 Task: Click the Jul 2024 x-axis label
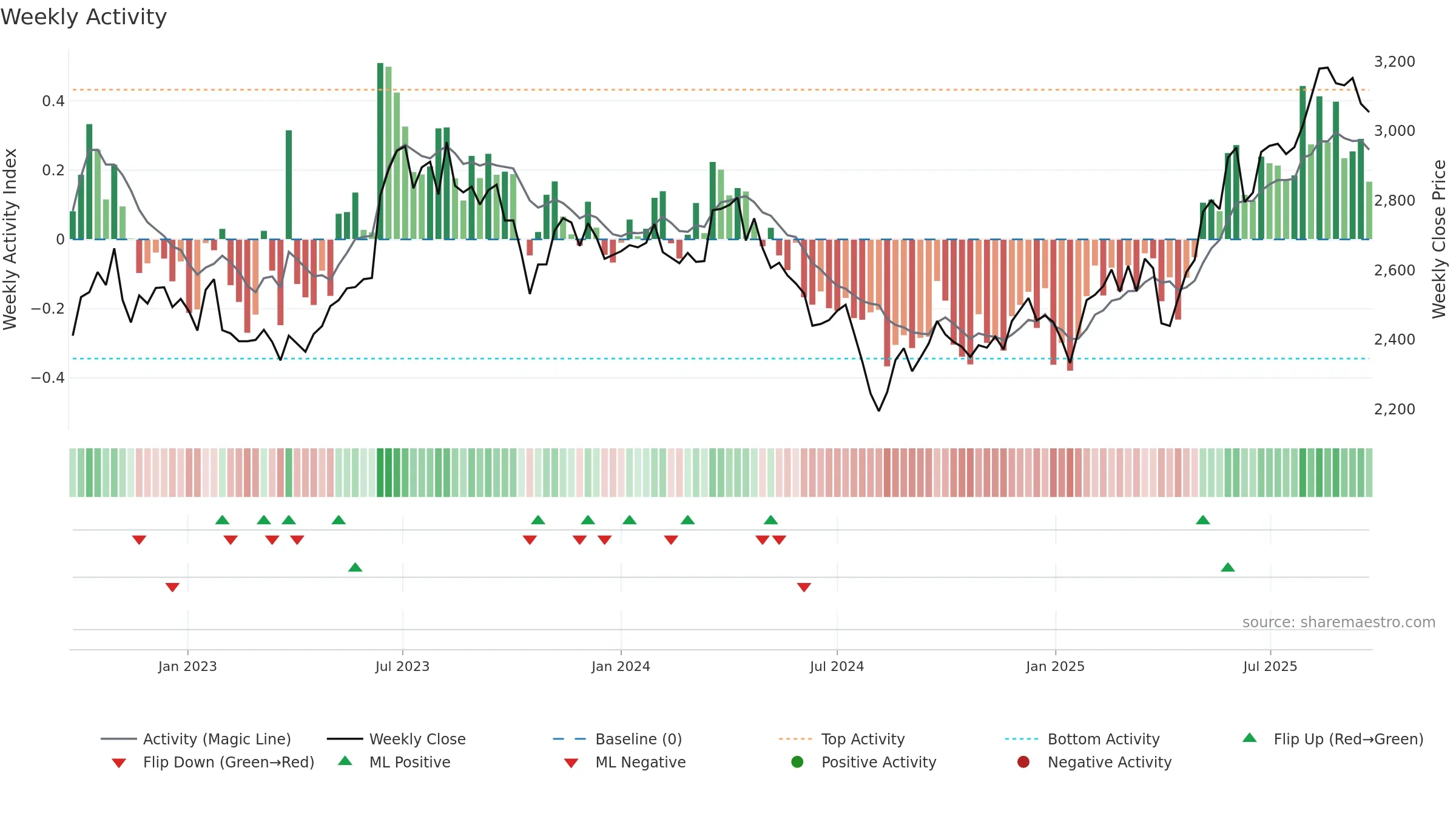(837, 666)
